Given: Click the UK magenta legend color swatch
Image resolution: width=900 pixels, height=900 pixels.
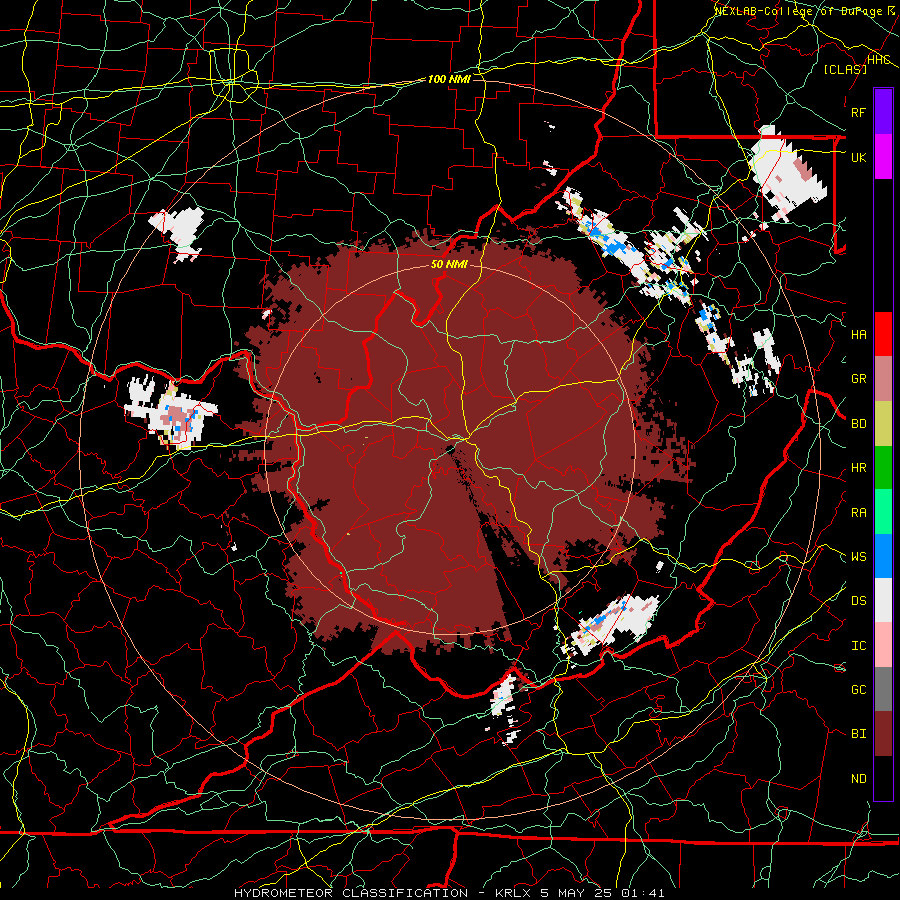Looking at the screenshot, I should click(x=883, y=157).
